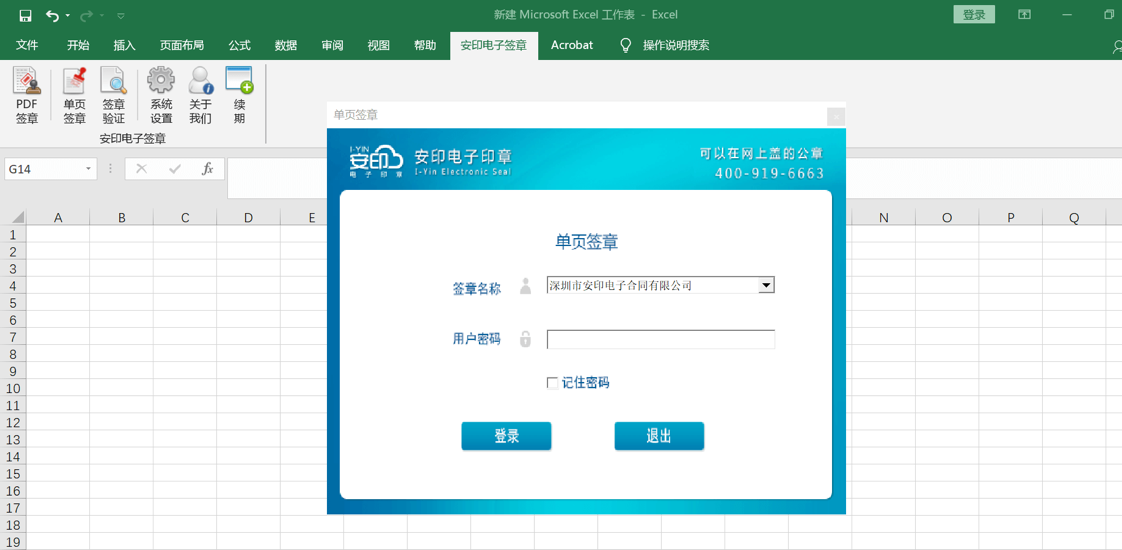The width and height of the screenshot is (1122, 550).
Task: Click the 续期 renewal icon
Action: [x=240, y=96]
